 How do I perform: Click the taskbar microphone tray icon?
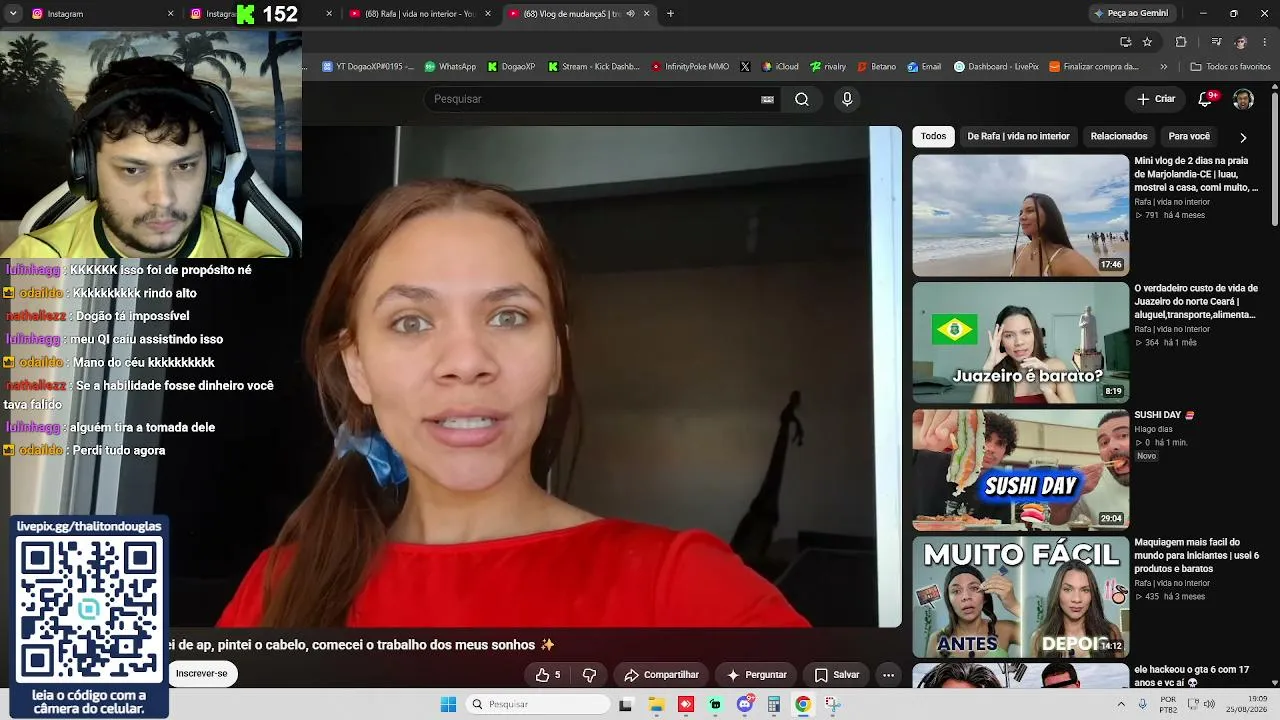[x=1143, y=704]
